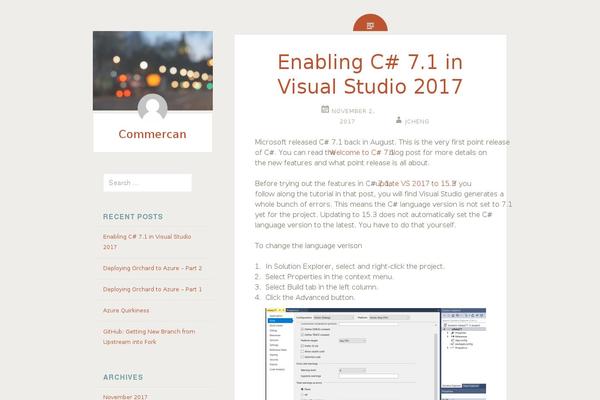Open GitHub: Getting New Branch from Upstream post
The width and height of the screenshot is (600, 400).
click(149, 336)
